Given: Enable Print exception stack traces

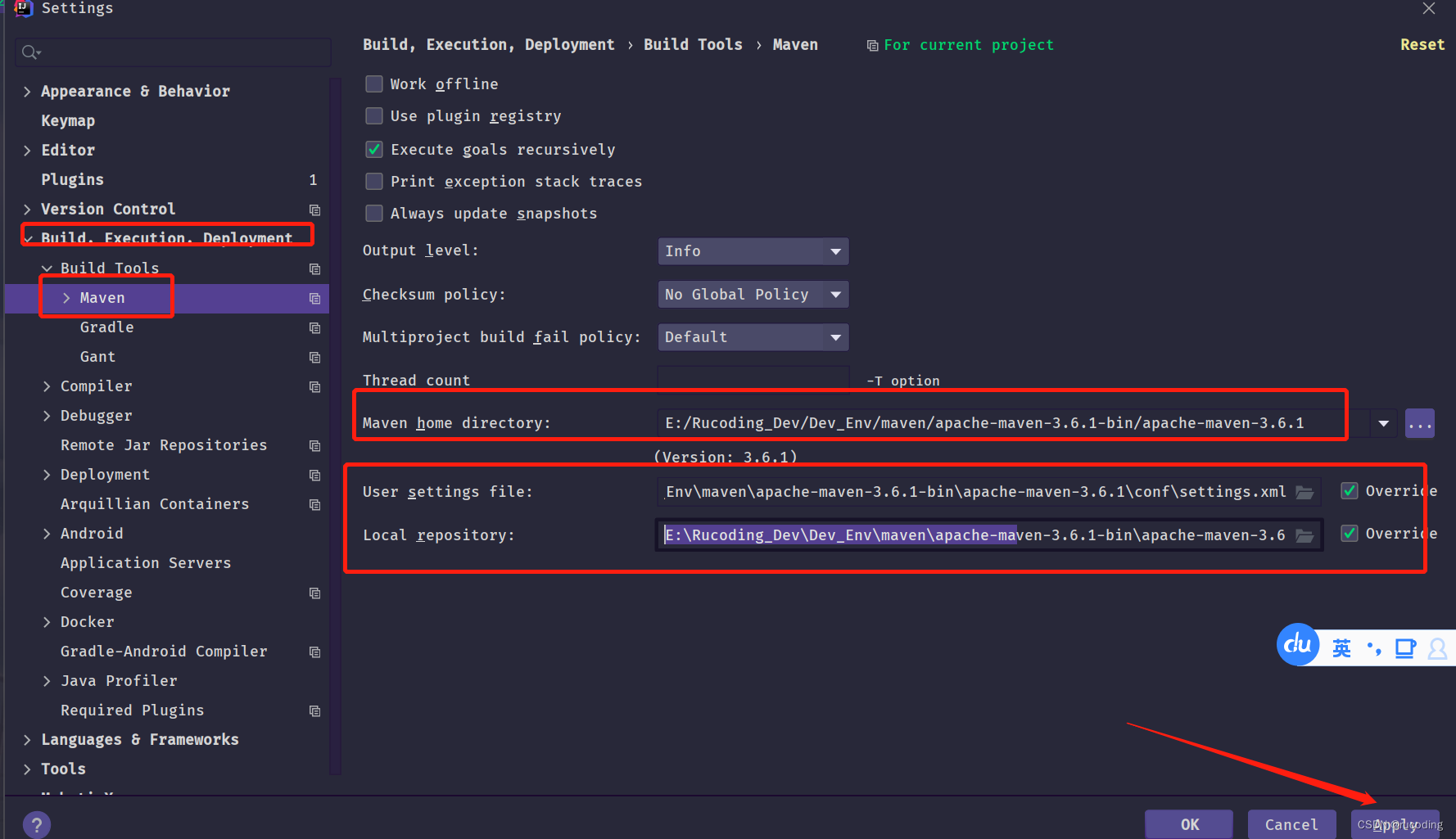Looking at the screenshot, I should [374, 181].
